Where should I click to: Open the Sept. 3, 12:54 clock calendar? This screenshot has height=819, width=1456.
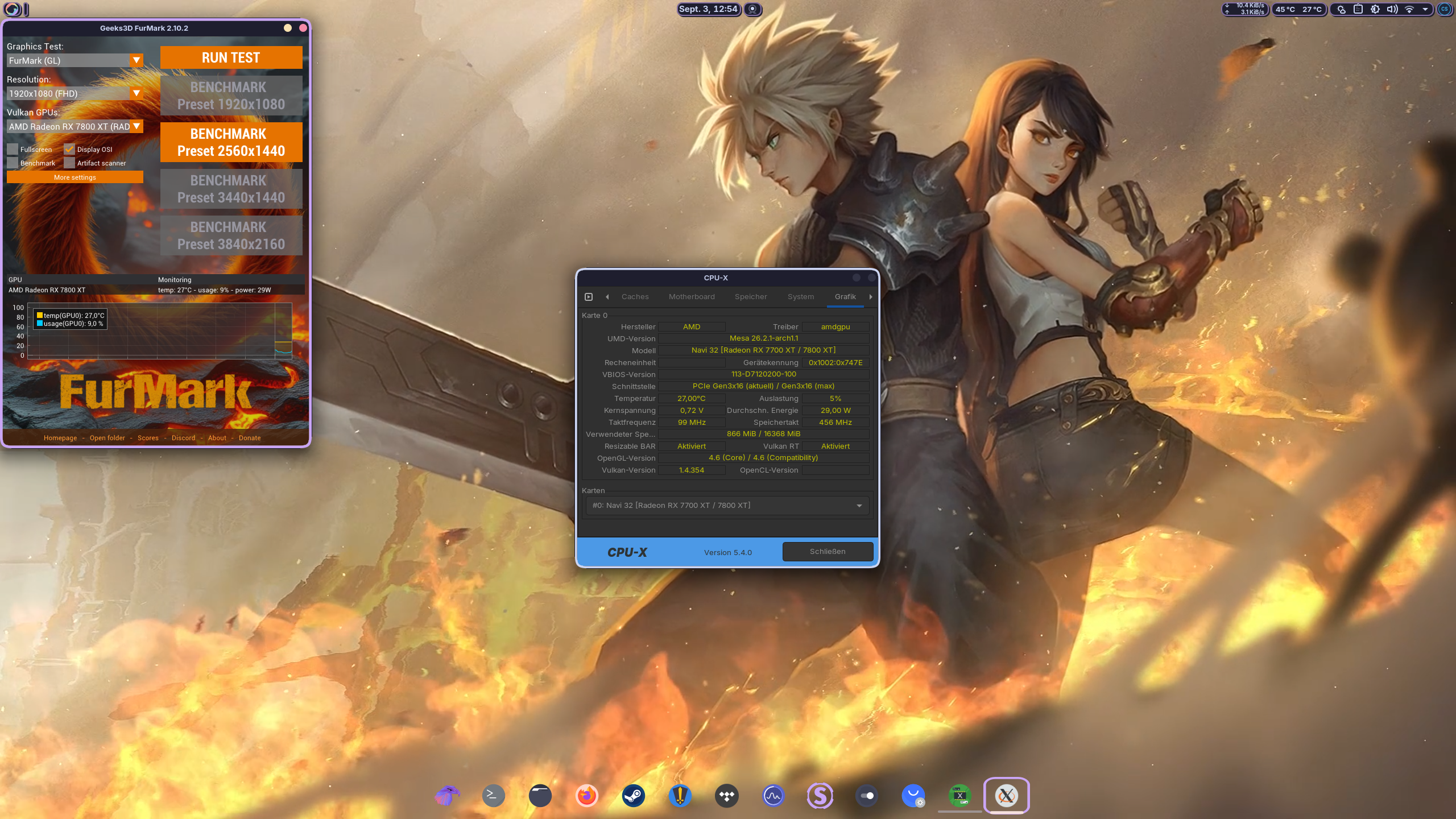708,9
